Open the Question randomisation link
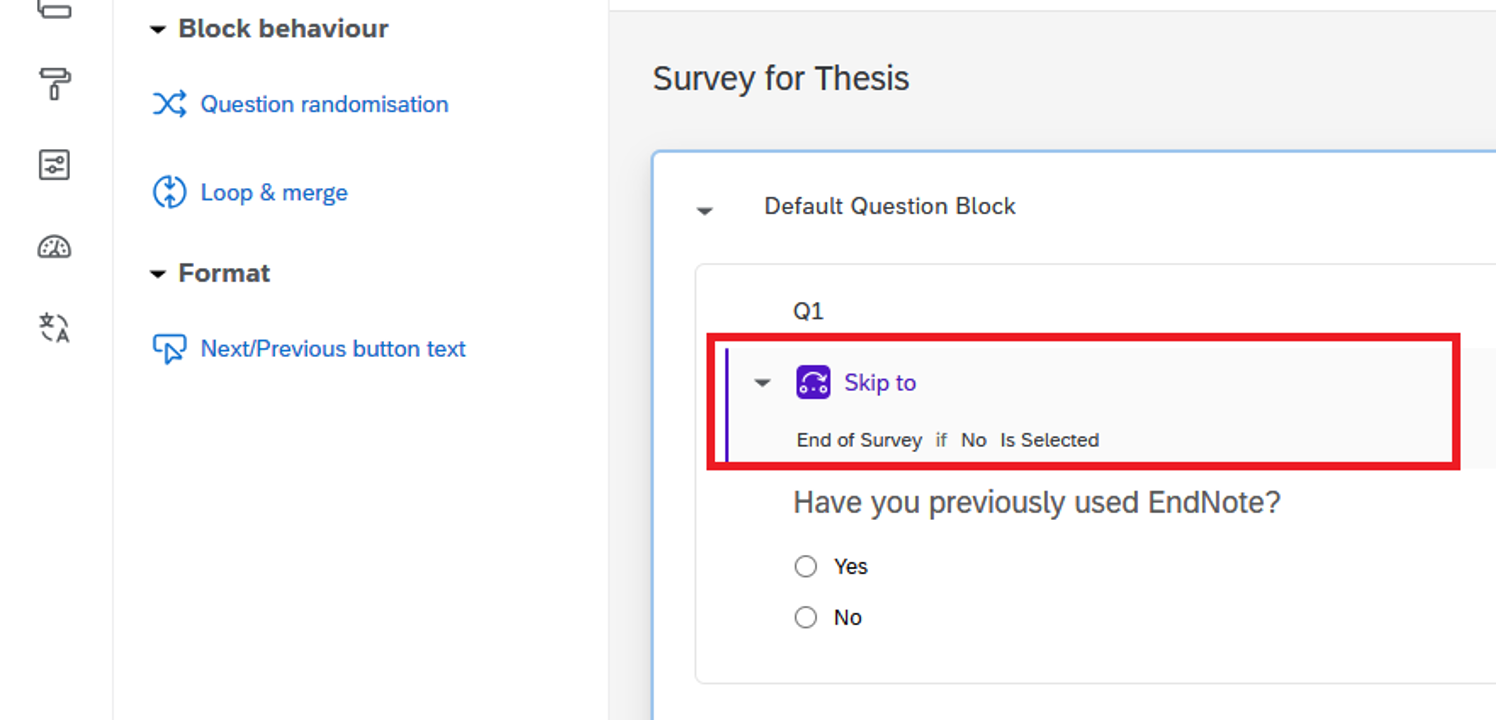Image resolution: width=1496 pixels, height=720 pixels. [x=324, y=104]
